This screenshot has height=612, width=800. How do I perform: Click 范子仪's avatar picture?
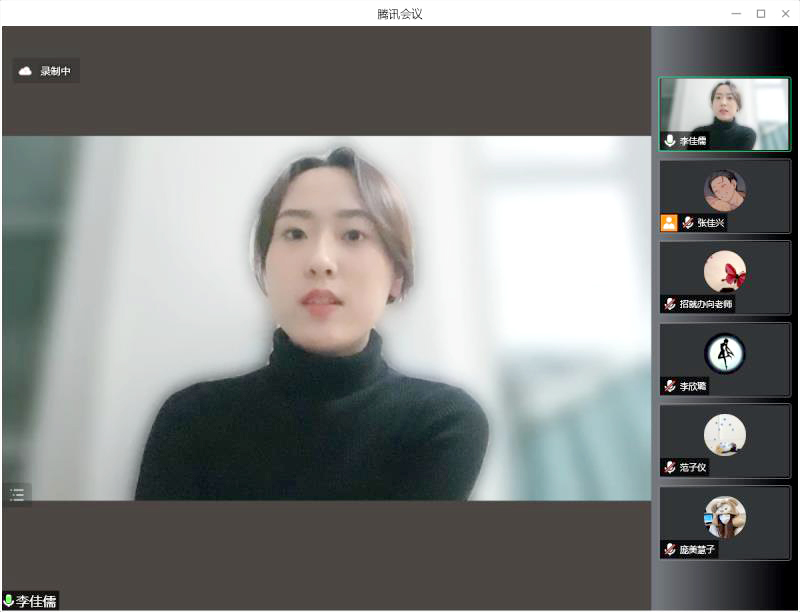pos(724,435)
